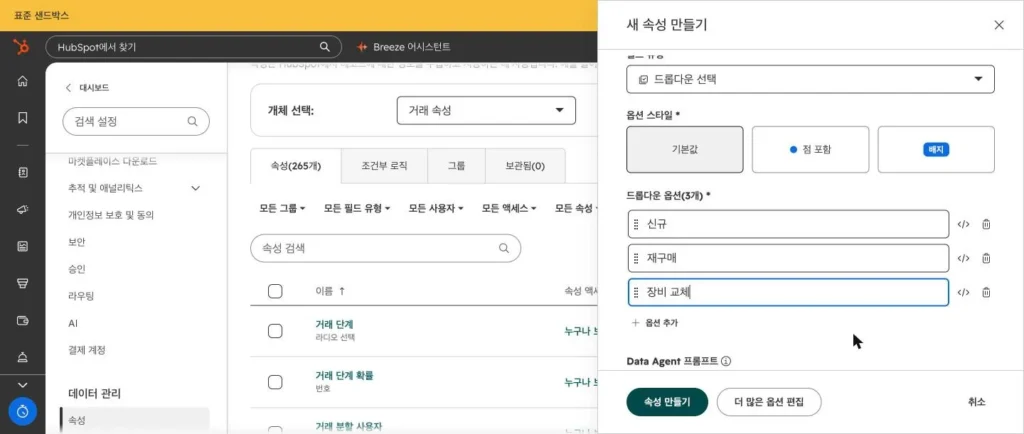This screenshot has height=434, width=1024.
Task: Open 거래 단계 확률 property link
Action: [x=344, y=375]
